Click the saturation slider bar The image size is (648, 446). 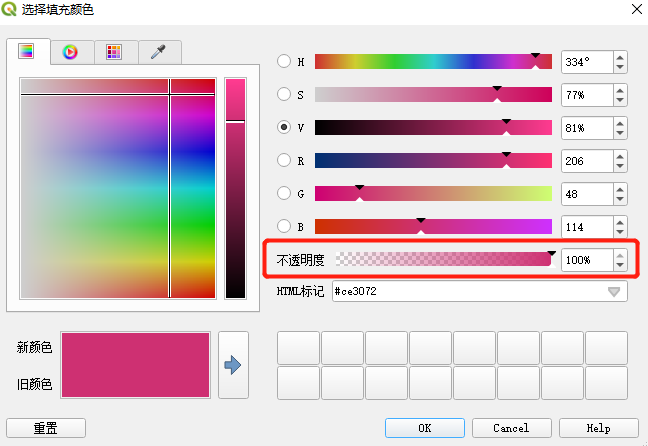pyautogui.click(x=433, y=95)
